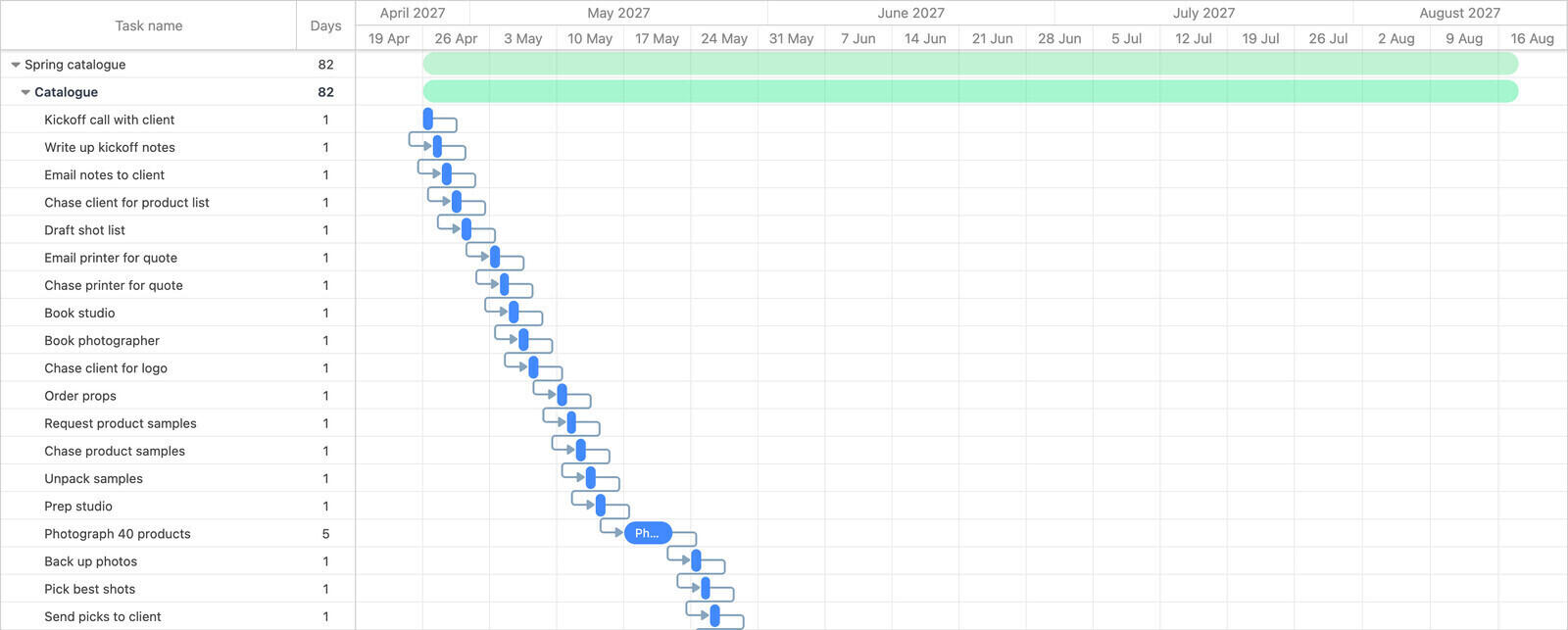Click the 14 Jun week header
The width and height of the screenshot is (1568, 630).
click(x=925, y=38)
